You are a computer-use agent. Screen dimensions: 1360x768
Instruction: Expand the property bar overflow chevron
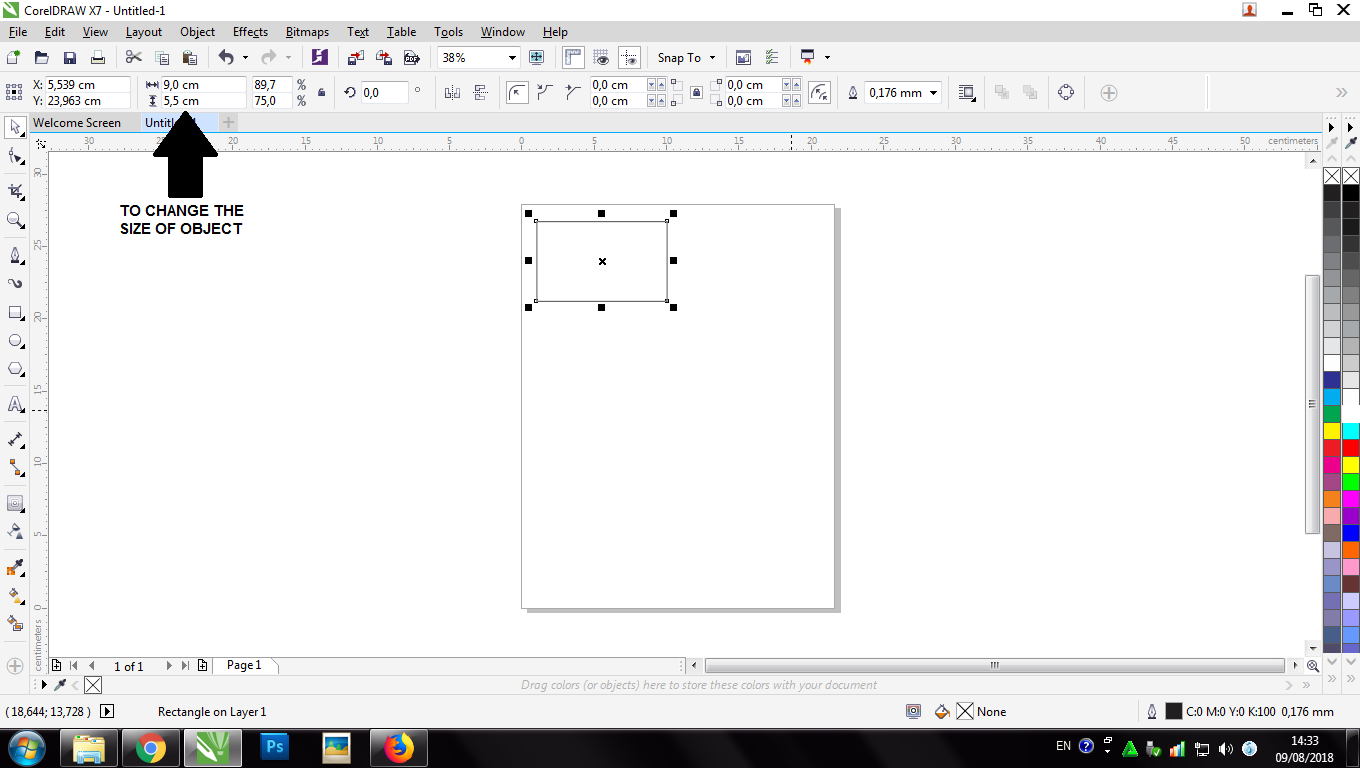coord(1342,93)
